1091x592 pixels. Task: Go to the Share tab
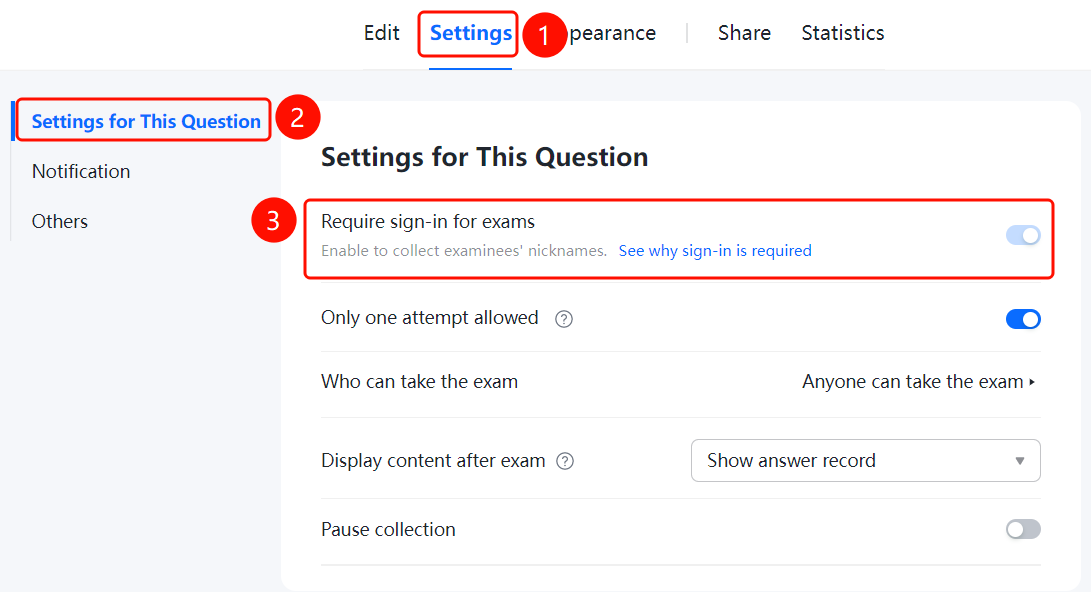tap(744, 33)
